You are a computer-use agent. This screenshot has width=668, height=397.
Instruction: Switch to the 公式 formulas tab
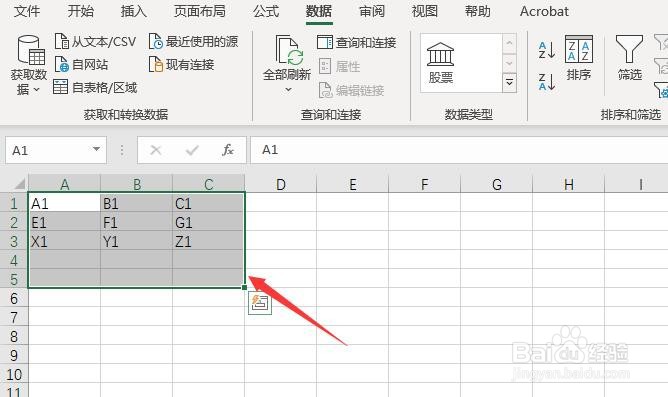[266, 11]
